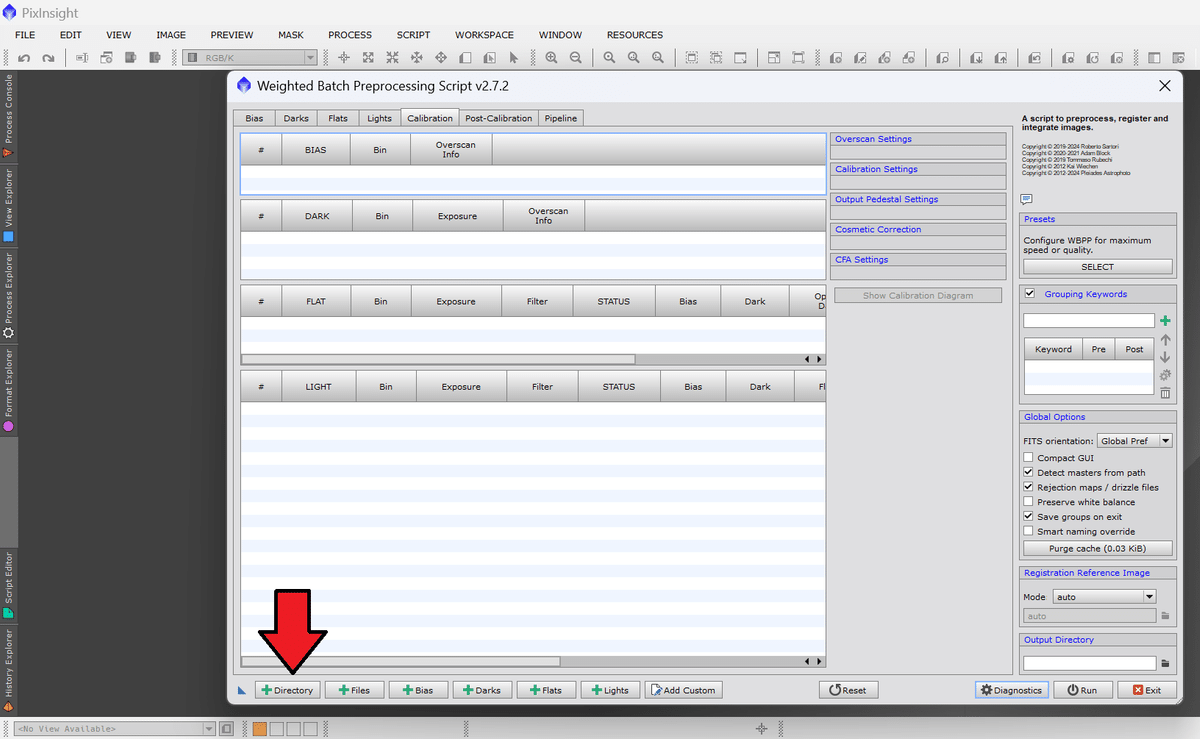Click the keyword gear settings icon
The height and width of the screenshot is (739, 1200).
click(x=1165, y=375)
